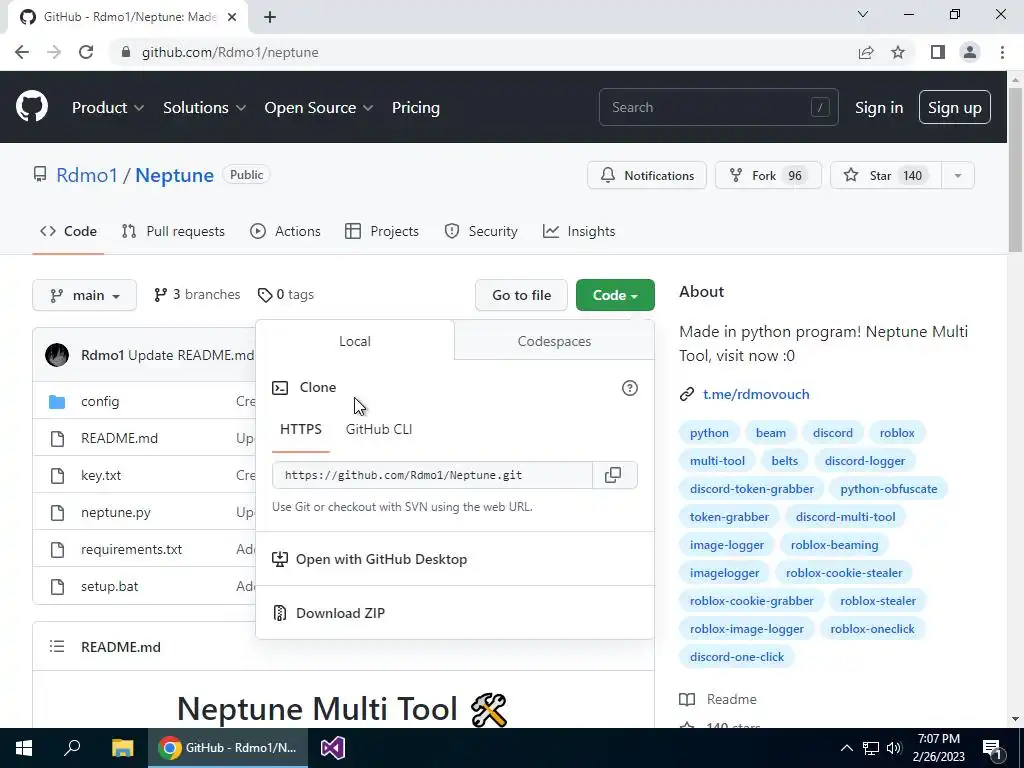This screenshot has width=1024, height=768.
Task: Toggle the green Code dropdown button
Action: tap(615, 295)
